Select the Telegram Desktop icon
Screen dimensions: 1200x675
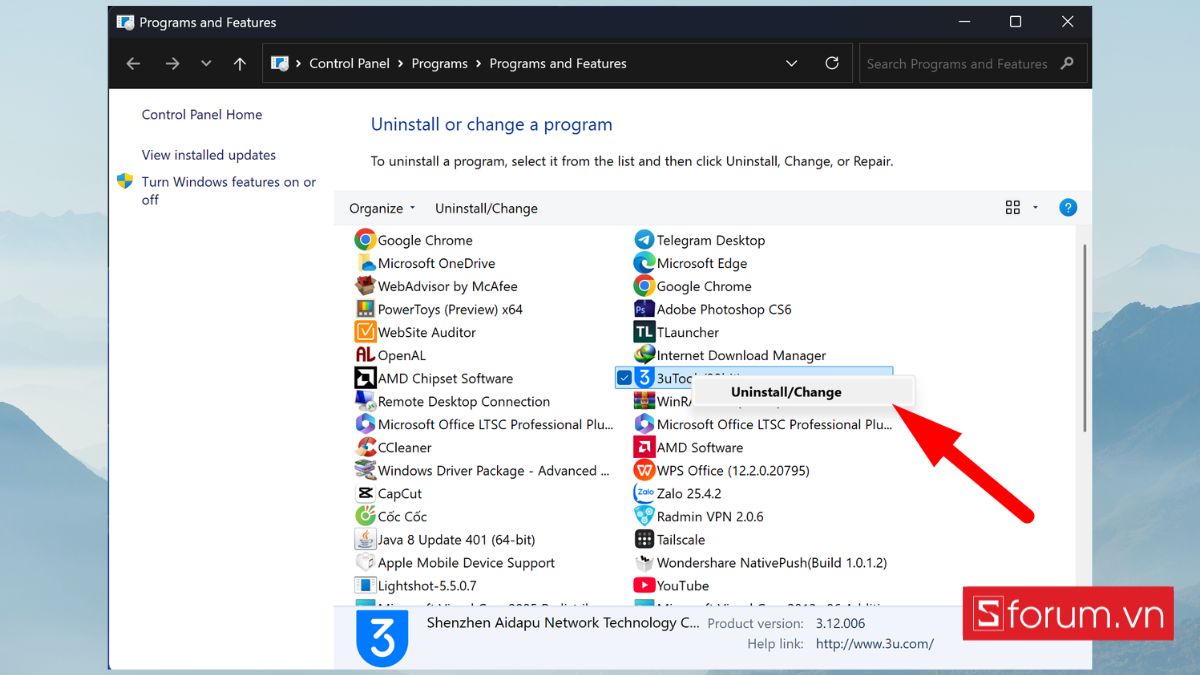(644, 240)
